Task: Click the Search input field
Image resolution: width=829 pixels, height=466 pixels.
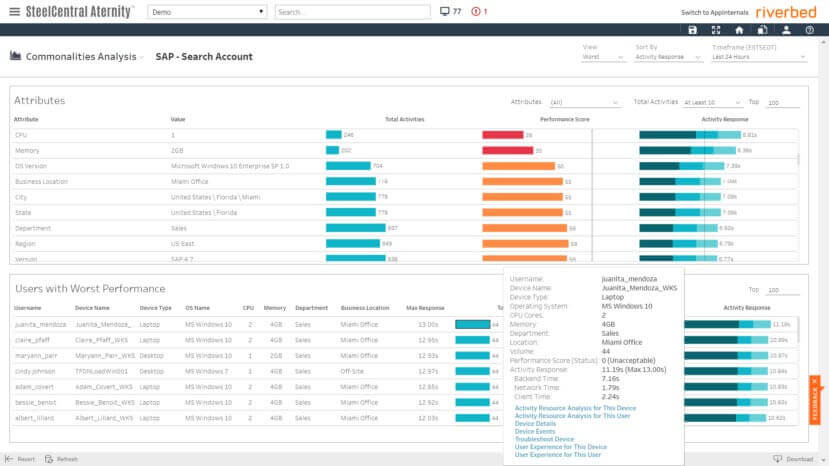Action: (x=353, y=12)
